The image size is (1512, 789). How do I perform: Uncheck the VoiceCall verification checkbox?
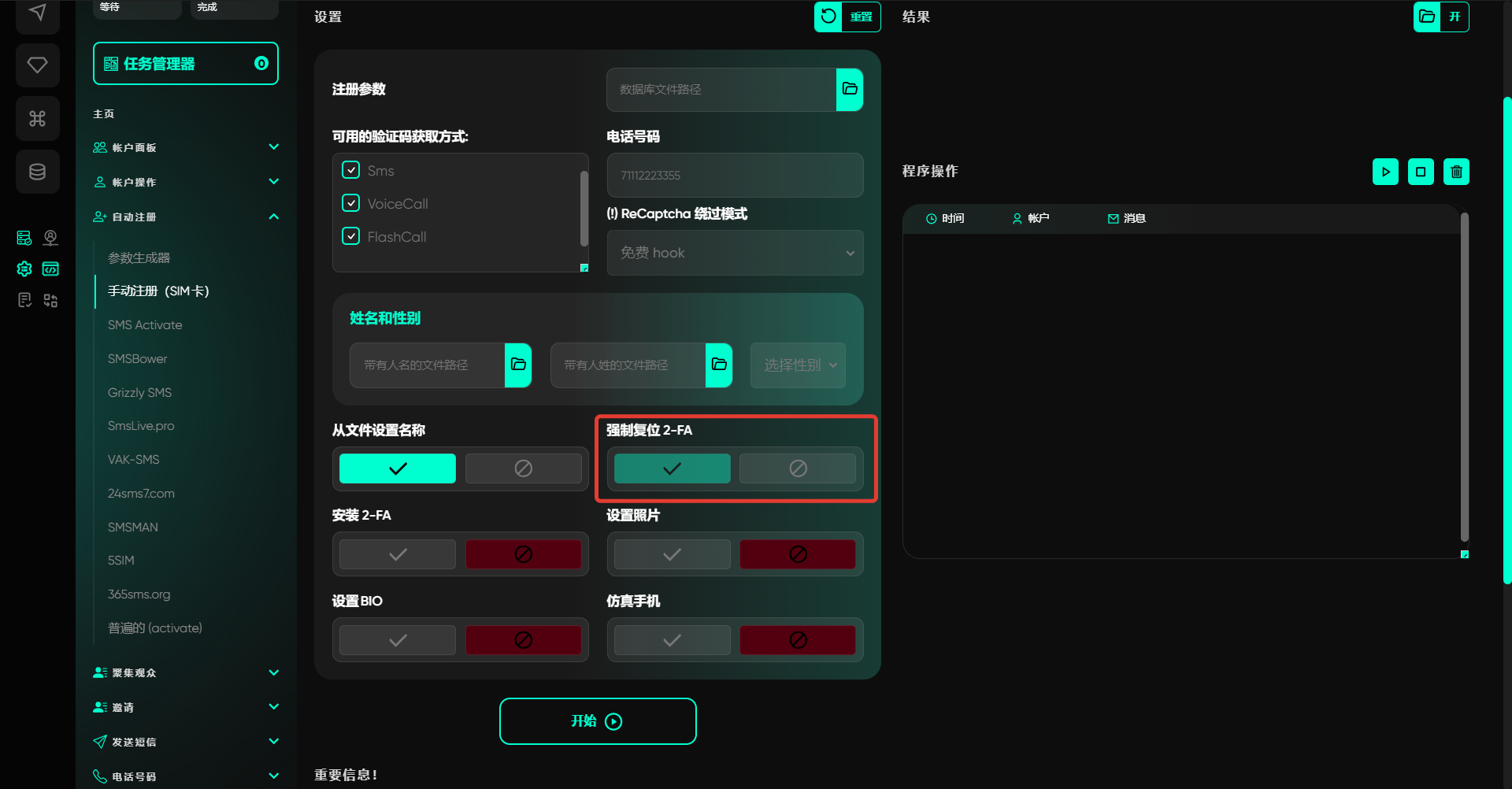tap(351, 203)
